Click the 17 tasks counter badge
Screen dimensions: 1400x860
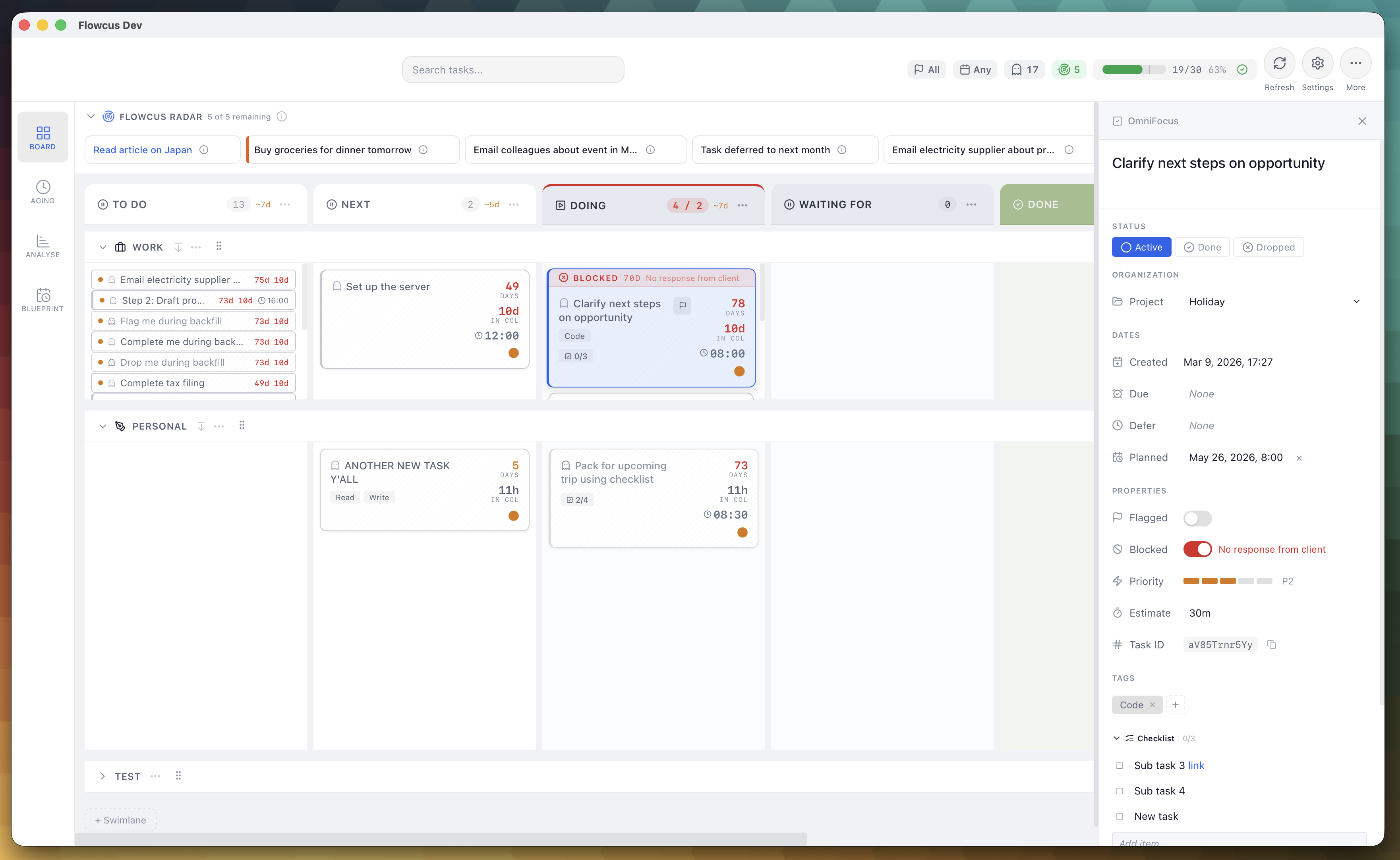click(1025, 69)
